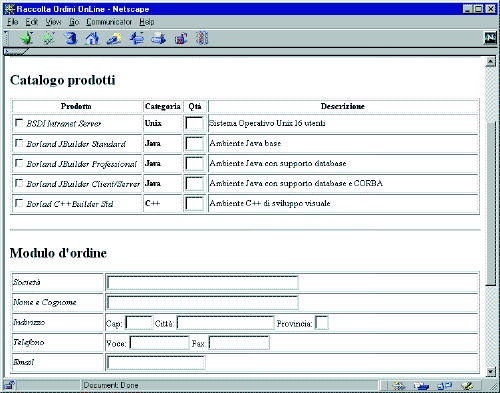Click the Prodotto column header
This screenshot has height=393, width=500.
(x=76, y=106)
